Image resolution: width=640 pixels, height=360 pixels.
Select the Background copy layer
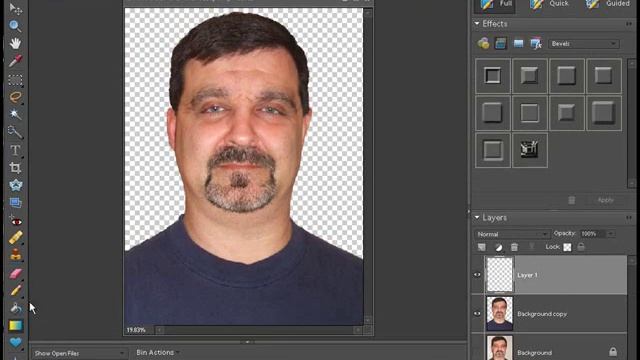point(556,314)
